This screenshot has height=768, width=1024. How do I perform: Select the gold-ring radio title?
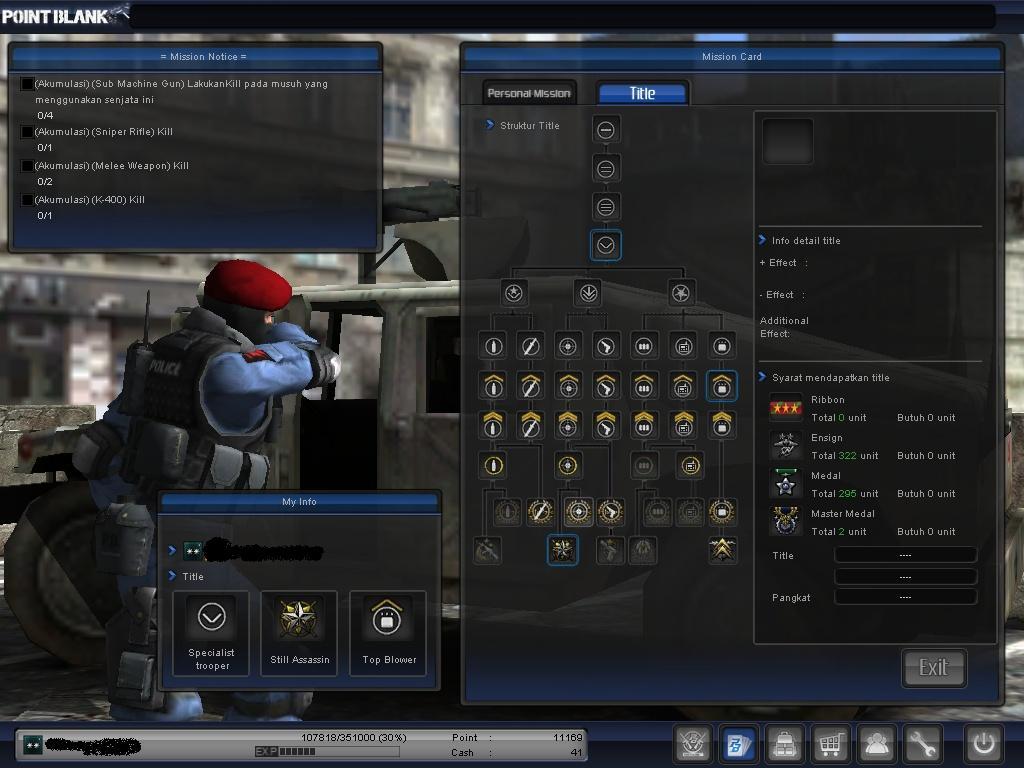coord(690,466)
